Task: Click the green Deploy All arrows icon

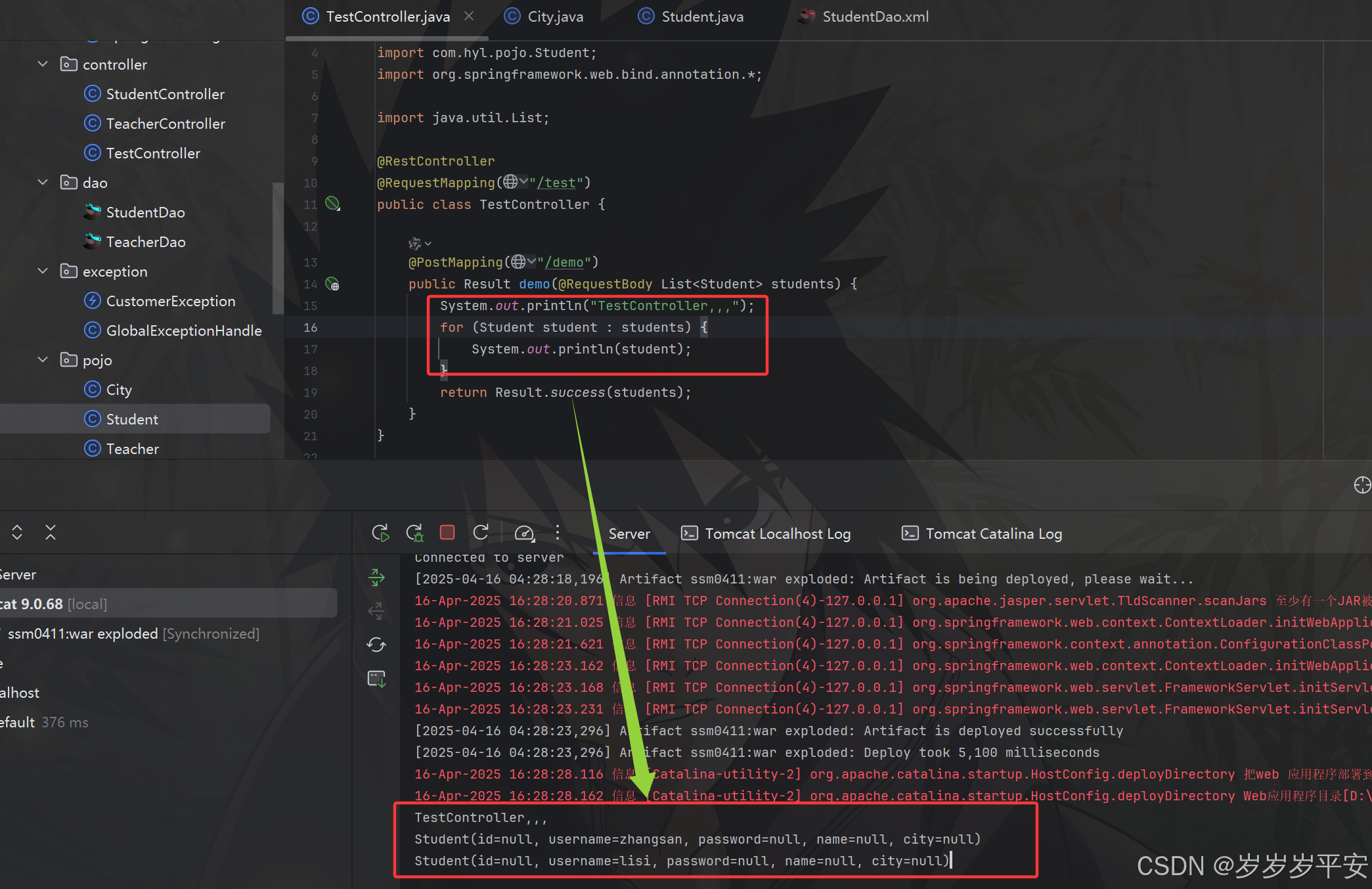Action: pos(377,578)
